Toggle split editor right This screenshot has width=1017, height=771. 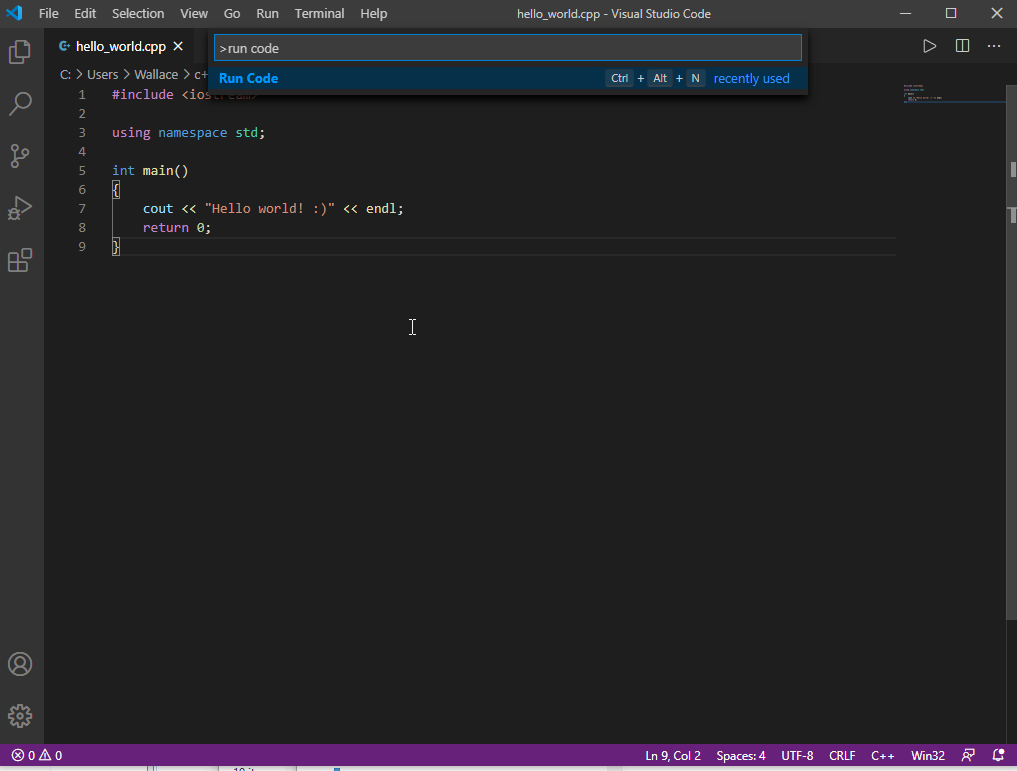pyautogui.click(x=962, y=46)
